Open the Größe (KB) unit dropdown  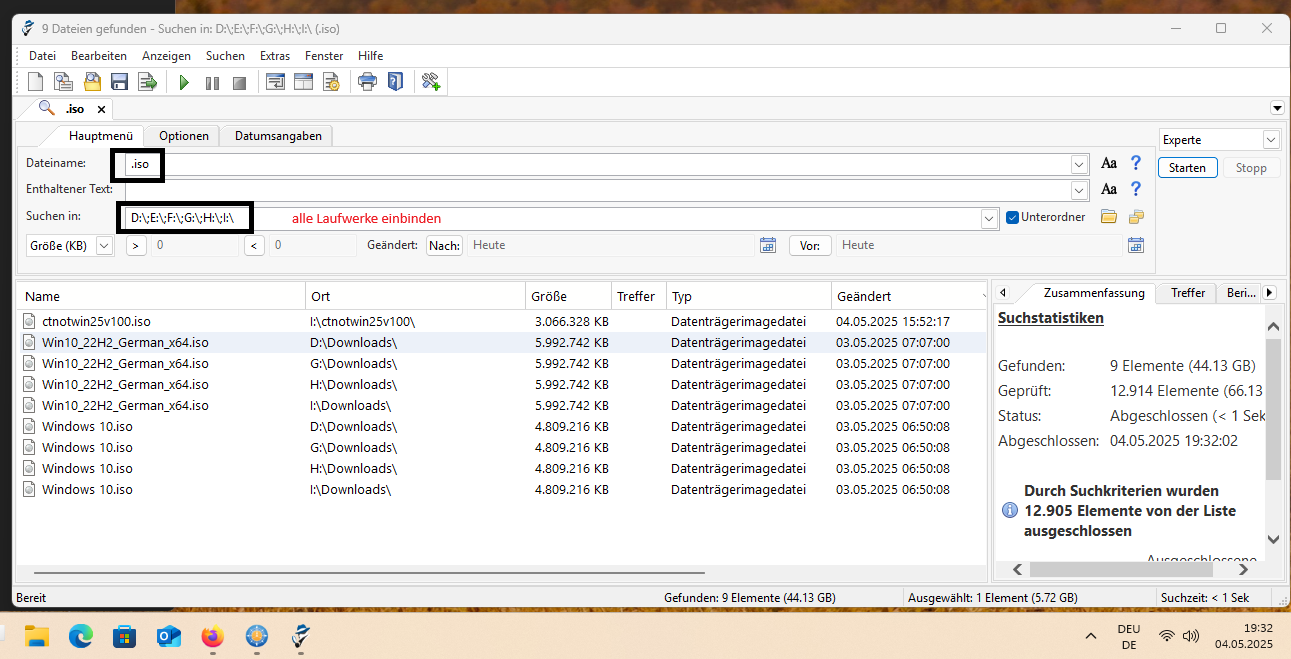105,245
